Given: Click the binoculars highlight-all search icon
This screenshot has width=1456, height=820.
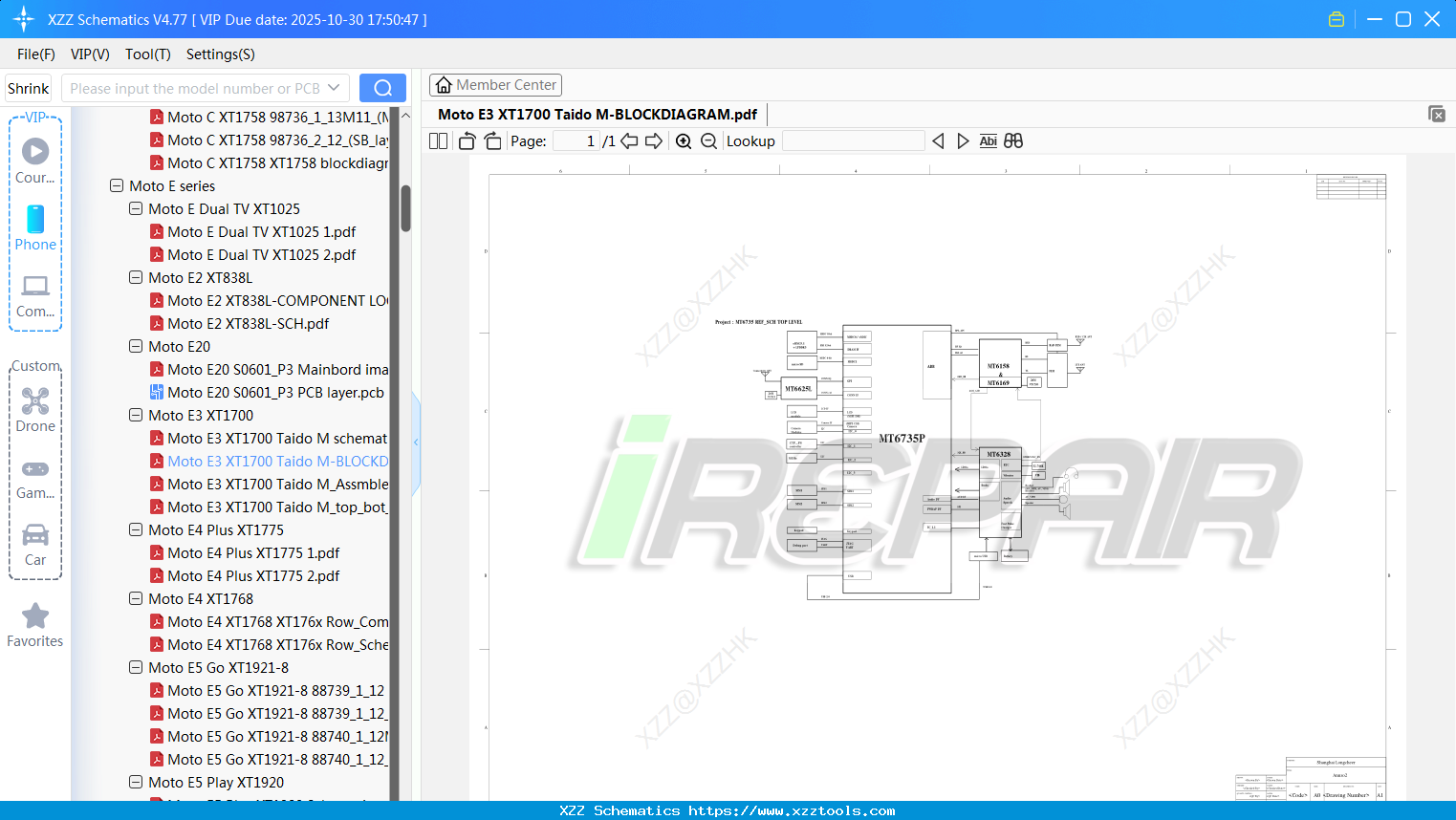Looking at the screenshot, I should pos(1013,140).
